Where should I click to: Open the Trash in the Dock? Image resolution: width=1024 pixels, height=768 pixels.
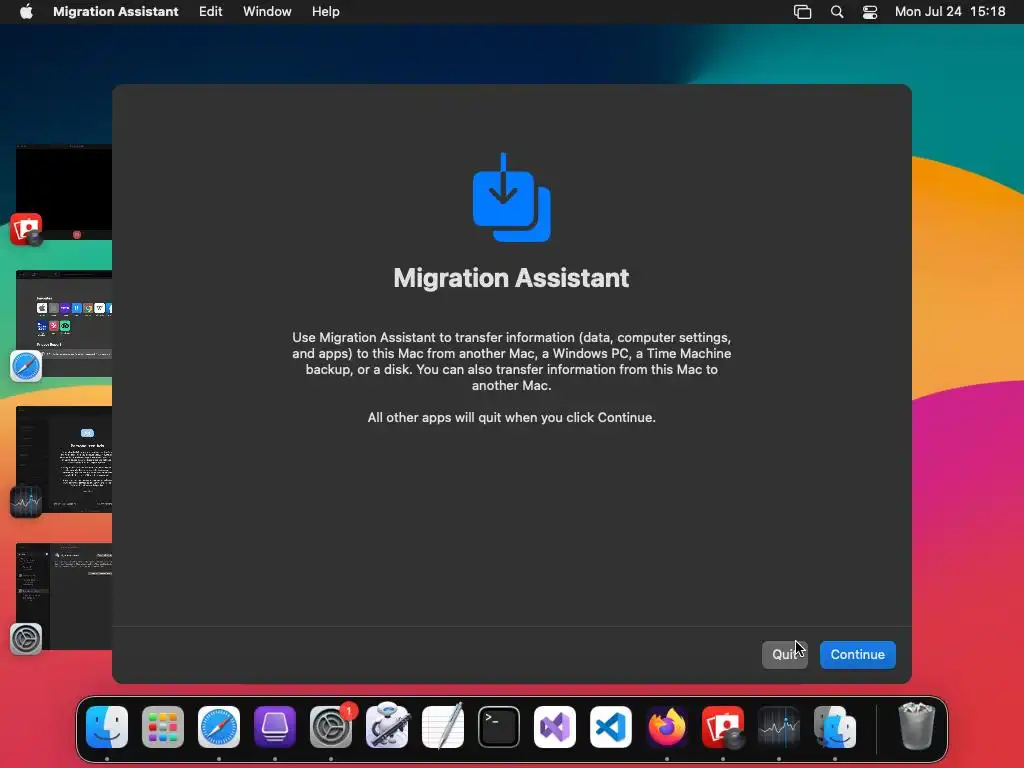pos(916,726)
